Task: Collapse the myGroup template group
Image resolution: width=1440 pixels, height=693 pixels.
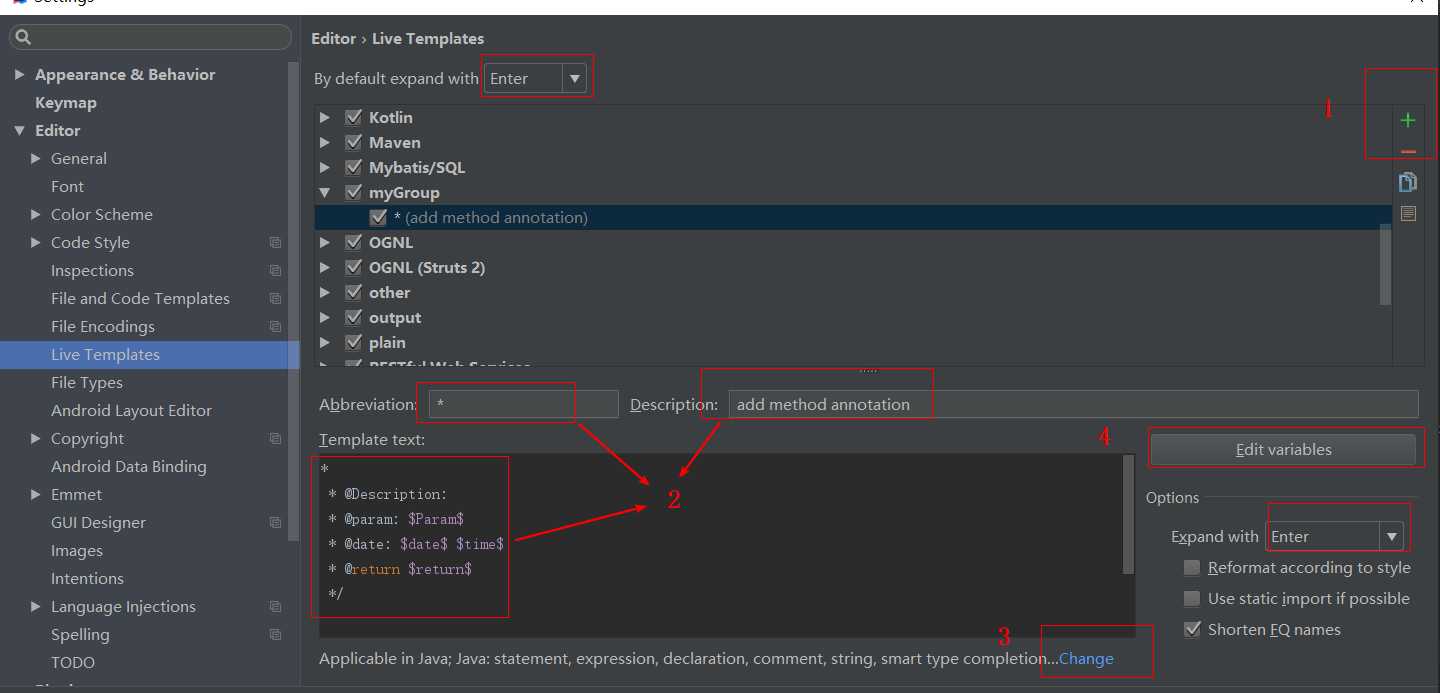Action: tap(325, 192)
